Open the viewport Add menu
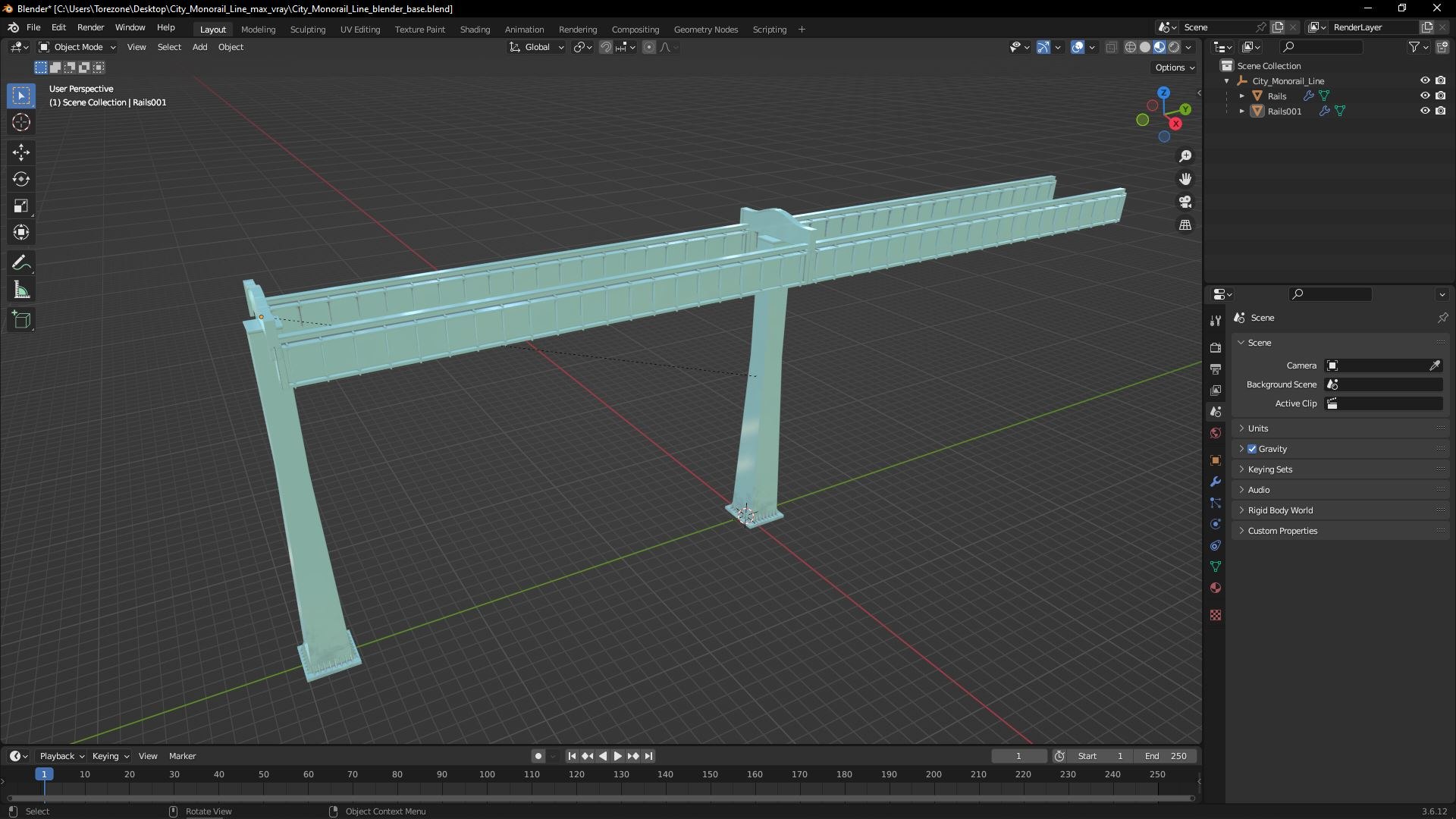This screenshot has width=1456, height=819. (199, 47)
